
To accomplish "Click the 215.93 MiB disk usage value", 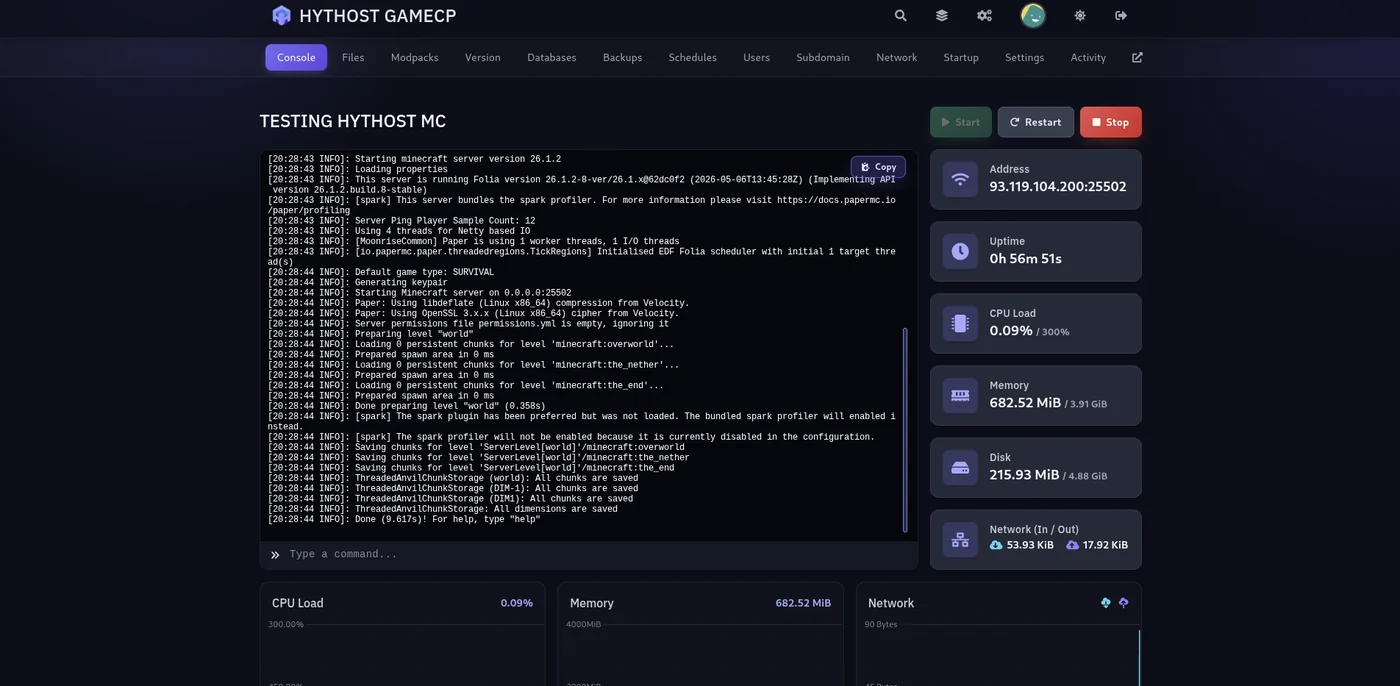I will (1024, 475).
